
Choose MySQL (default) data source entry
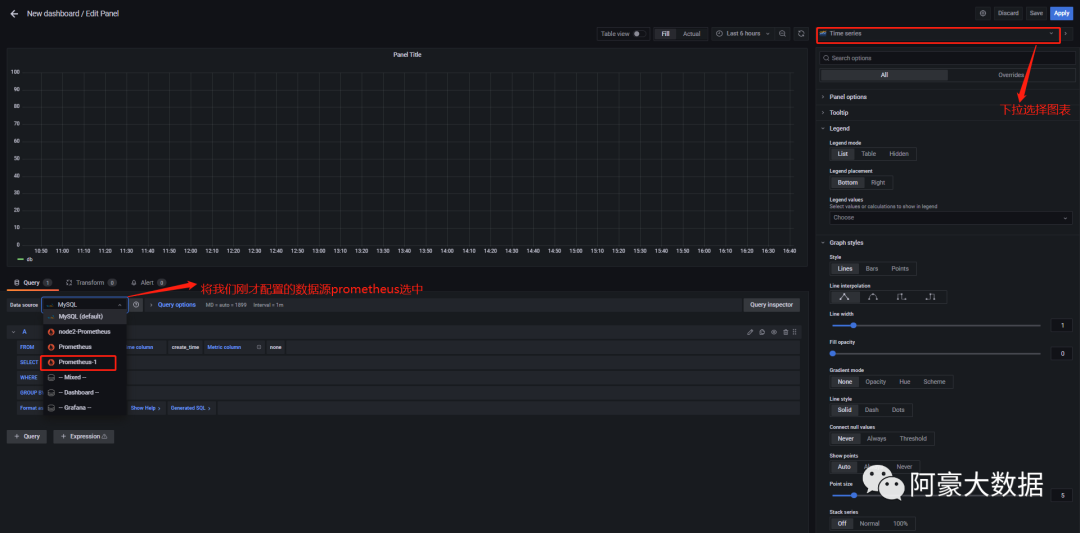pyautogui.click(x=85, y=317)
